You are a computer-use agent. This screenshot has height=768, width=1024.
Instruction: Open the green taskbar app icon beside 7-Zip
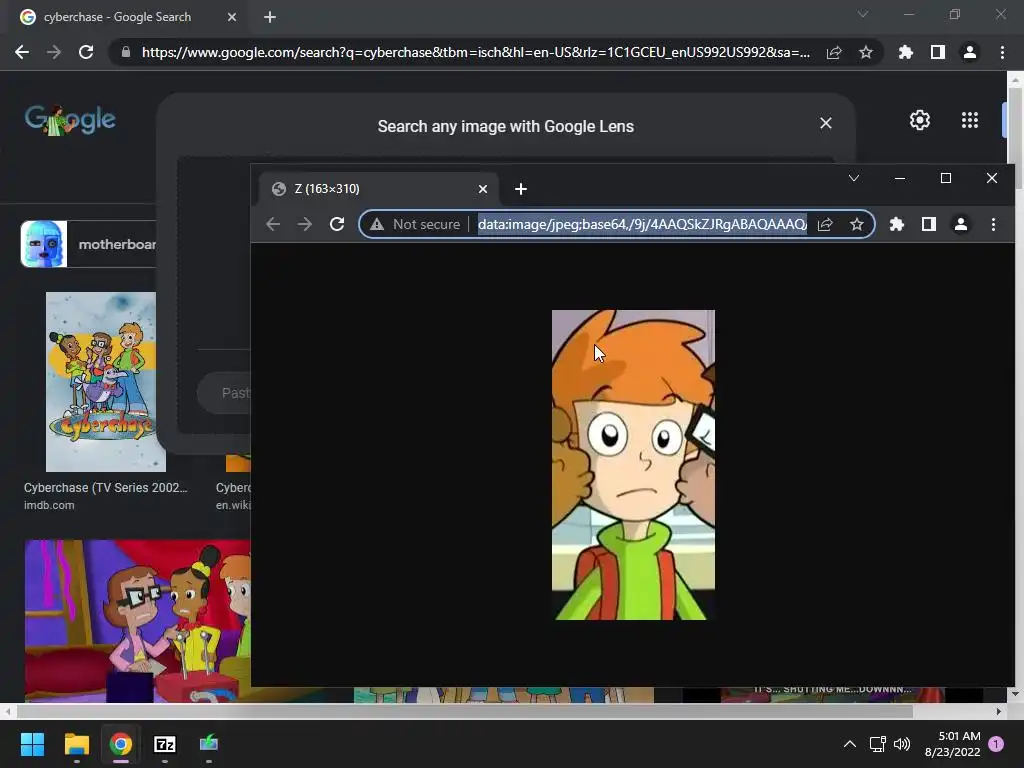[x=209, y=744]
